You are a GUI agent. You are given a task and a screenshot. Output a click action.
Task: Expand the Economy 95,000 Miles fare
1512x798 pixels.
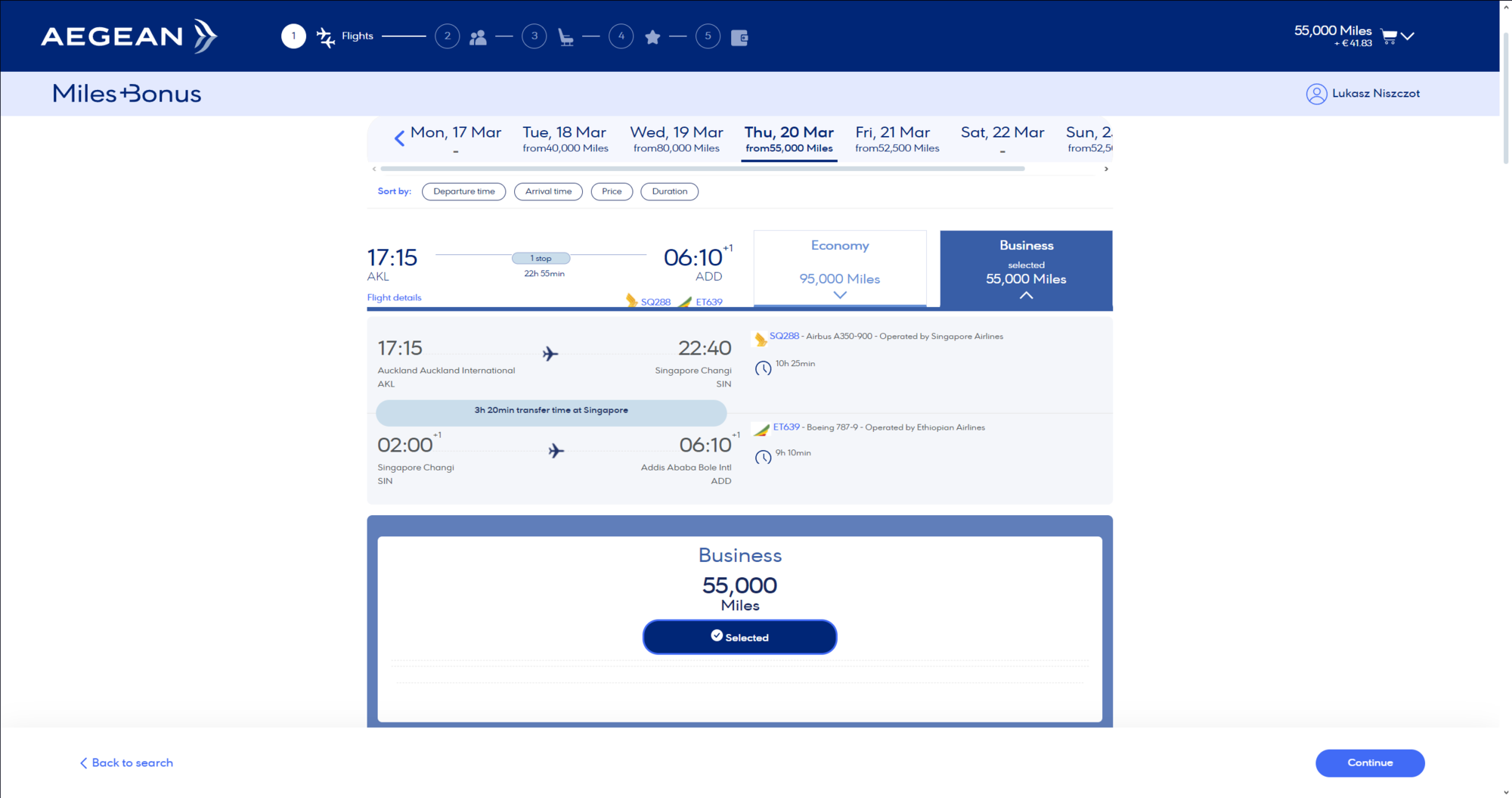pyautogui.click(x=839, y=269)
